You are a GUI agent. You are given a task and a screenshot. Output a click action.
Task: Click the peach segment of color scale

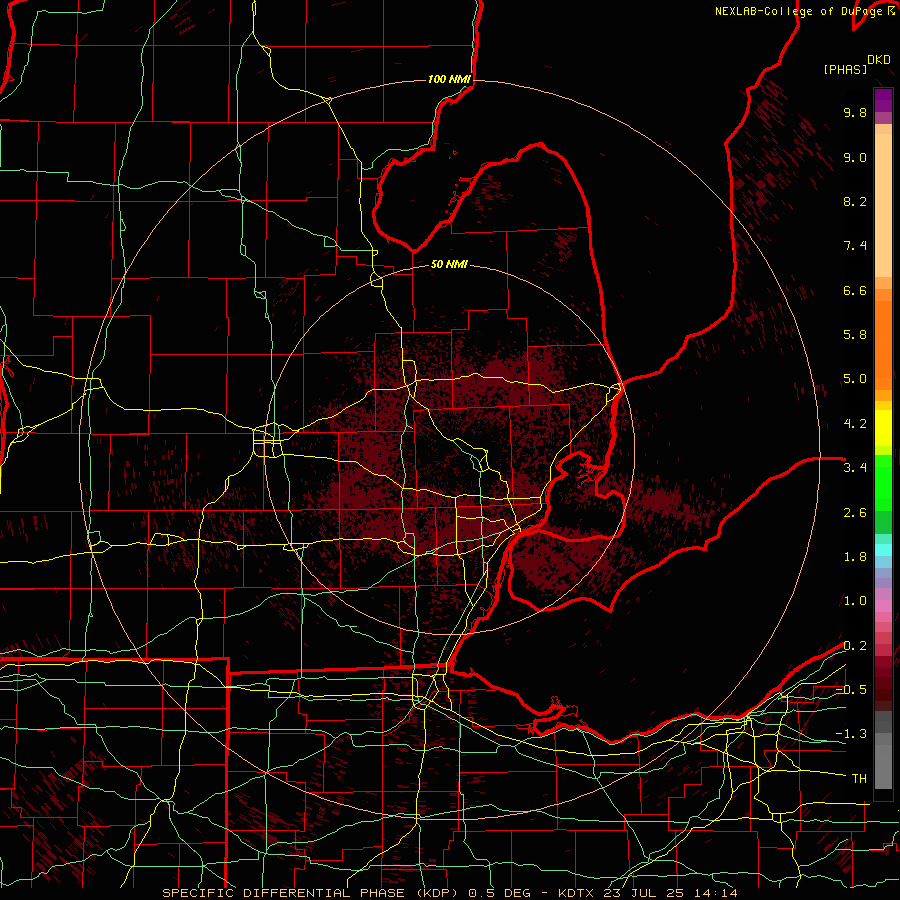point(883,205)
